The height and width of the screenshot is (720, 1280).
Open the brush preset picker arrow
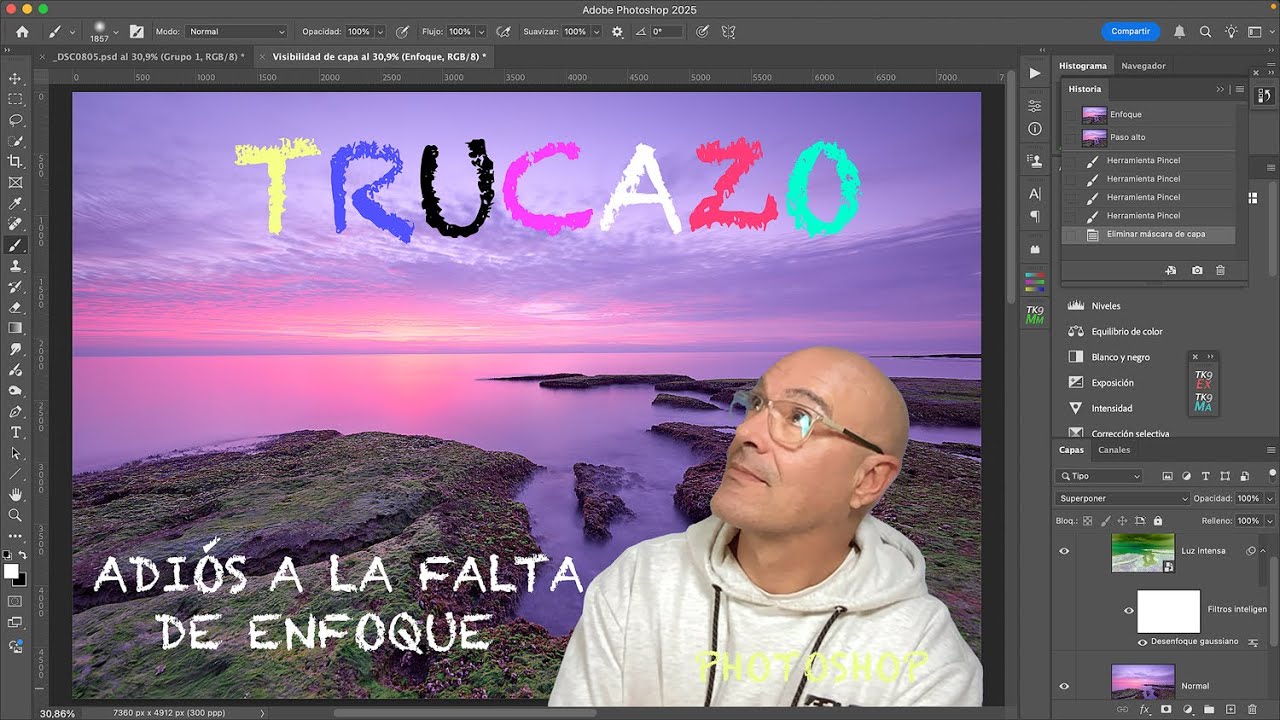point(116,32)
